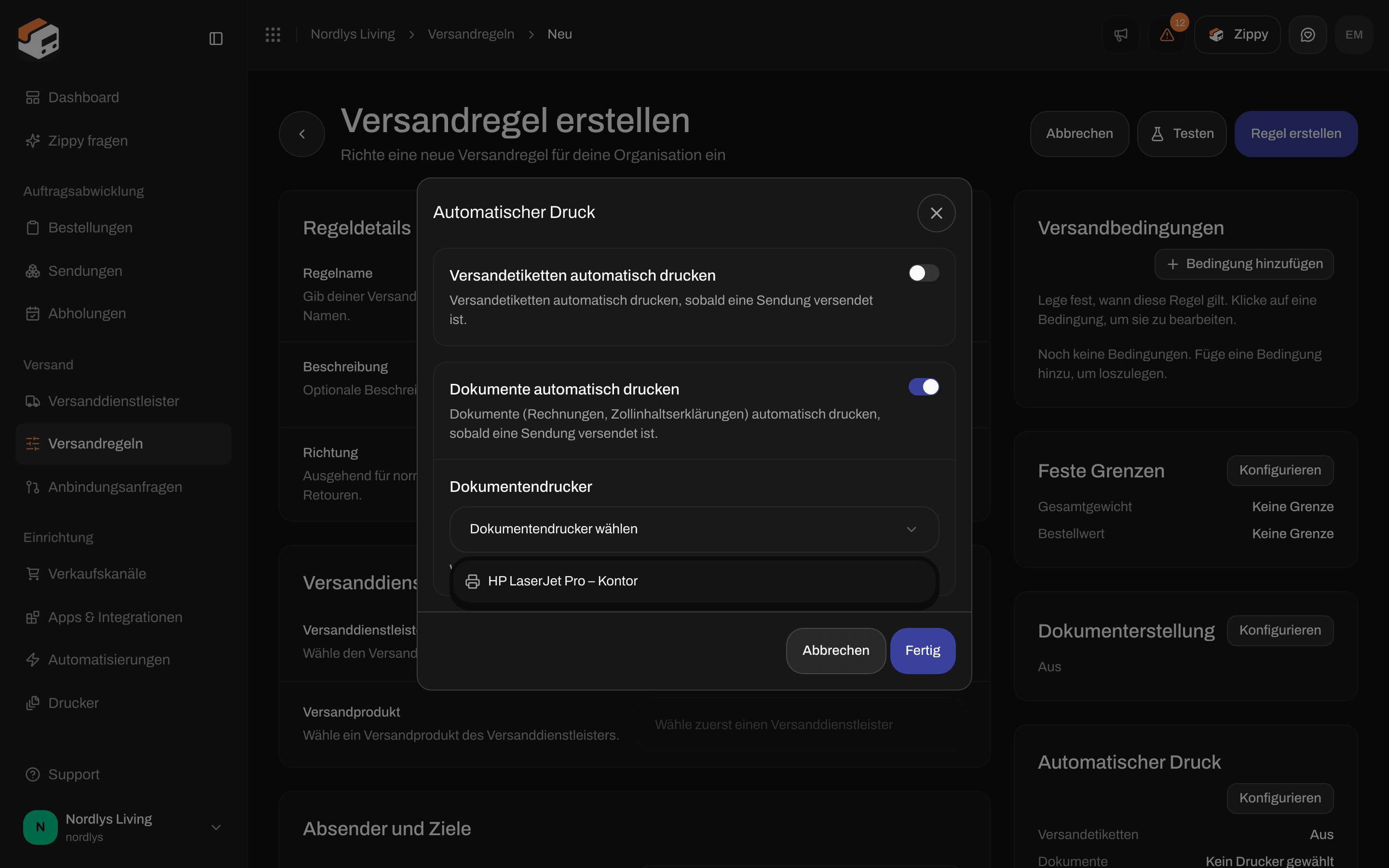This screenshot has width=1389, height=868.
Task: Click the Versandprodukt selection field
Action: [801, 724]
